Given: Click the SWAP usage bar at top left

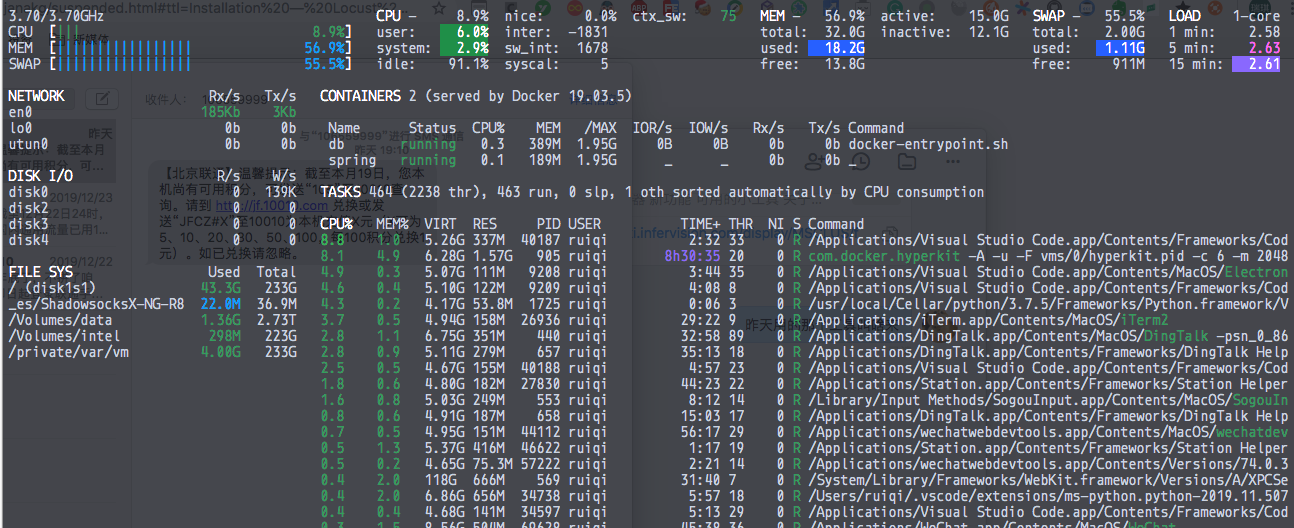Looking at the screenshot, I should tap(200, 64).
